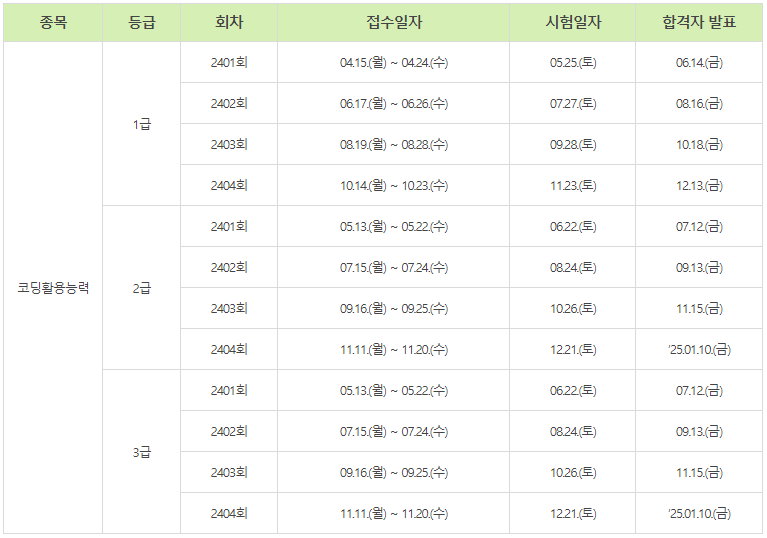Select the 1급 grade cell

click(x=141, y=124)
